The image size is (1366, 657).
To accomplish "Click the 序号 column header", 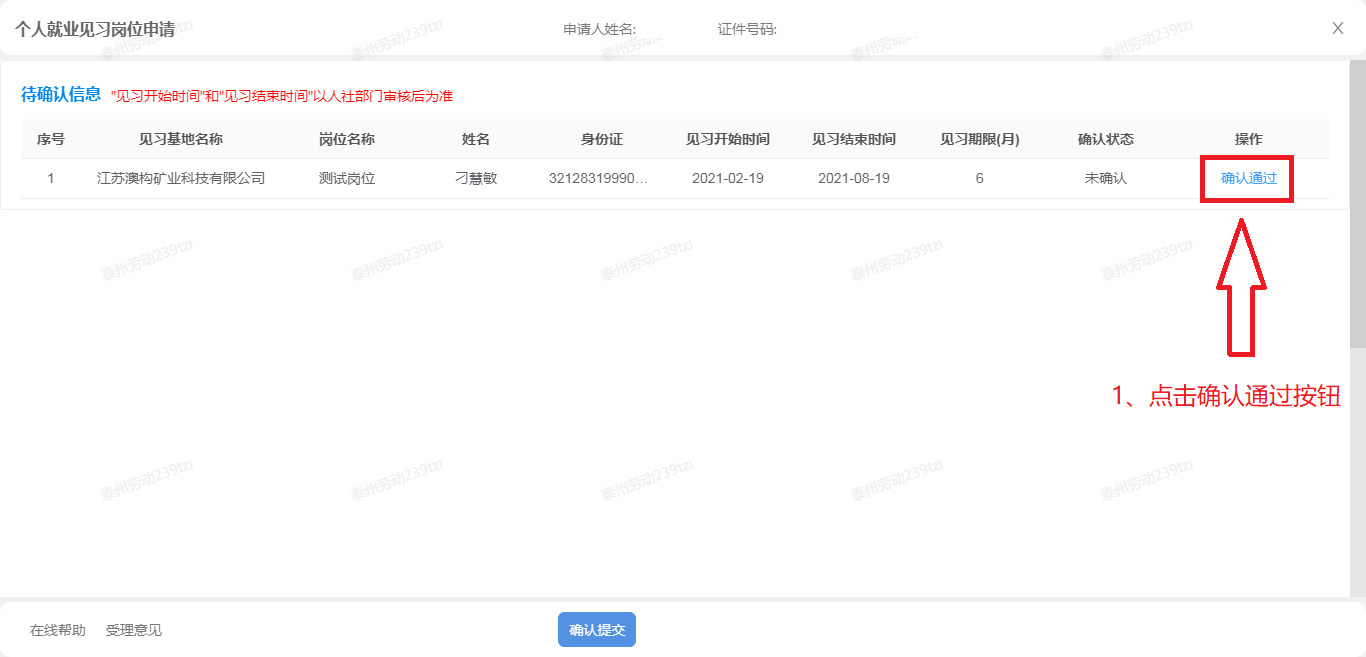I will tap(51, 139).
